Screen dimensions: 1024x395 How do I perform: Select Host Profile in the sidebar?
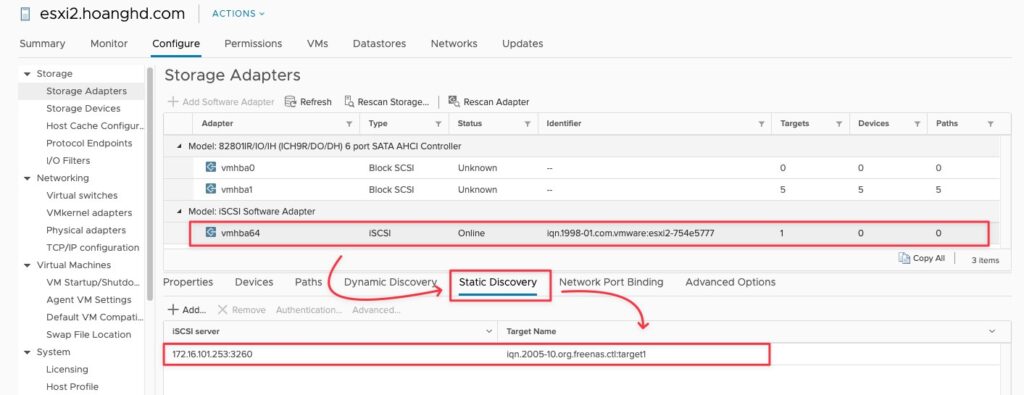click(x=72, y=387)
